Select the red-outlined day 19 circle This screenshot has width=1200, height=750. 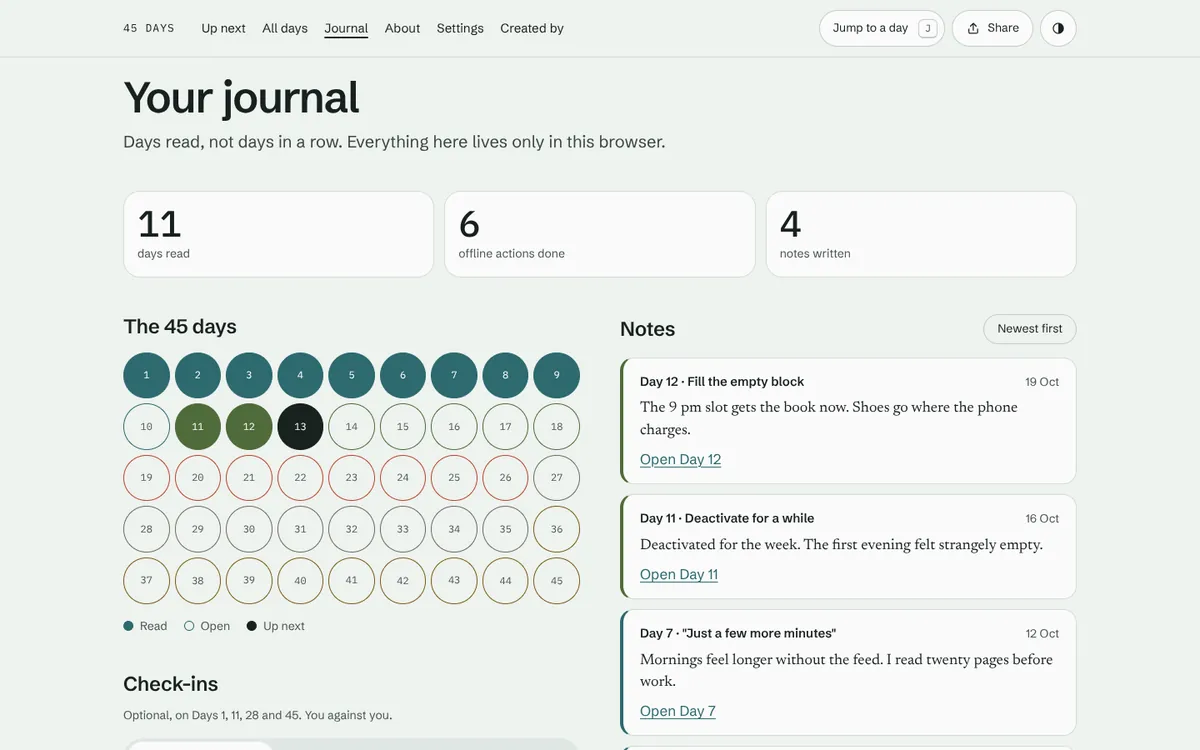point(147,478)
